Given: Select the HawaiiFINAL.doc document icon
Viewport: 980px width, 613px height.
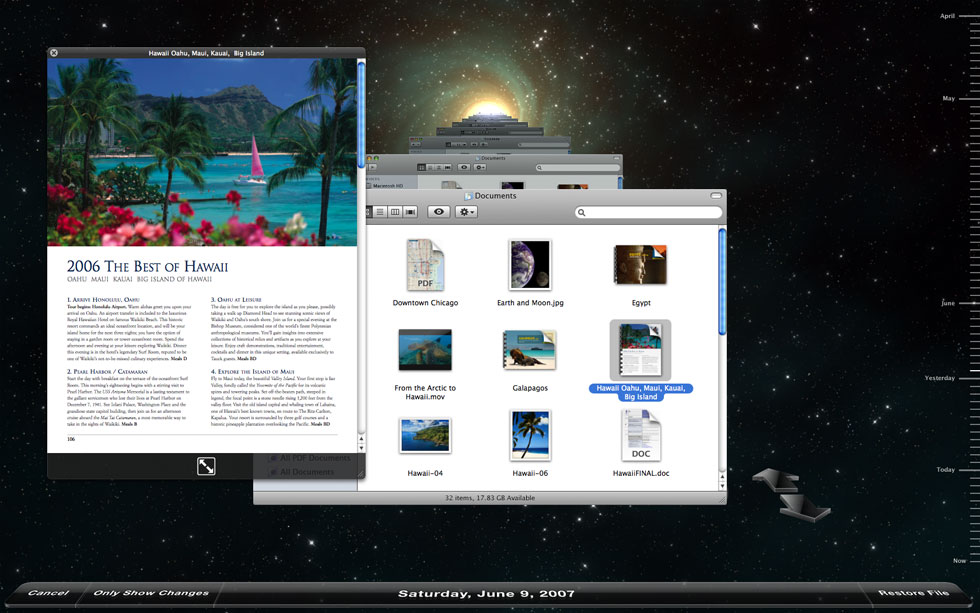Looking at the screenshot, I should point(641,437).
